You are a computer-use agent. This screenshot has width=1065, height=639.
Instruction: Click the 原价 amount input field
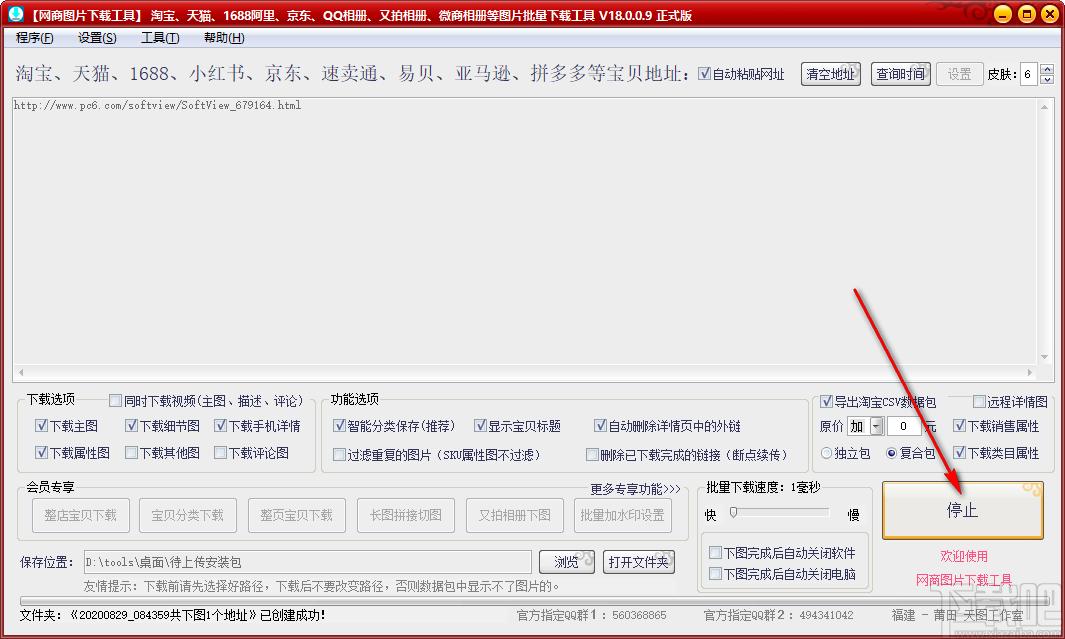[x=903, y=426]
